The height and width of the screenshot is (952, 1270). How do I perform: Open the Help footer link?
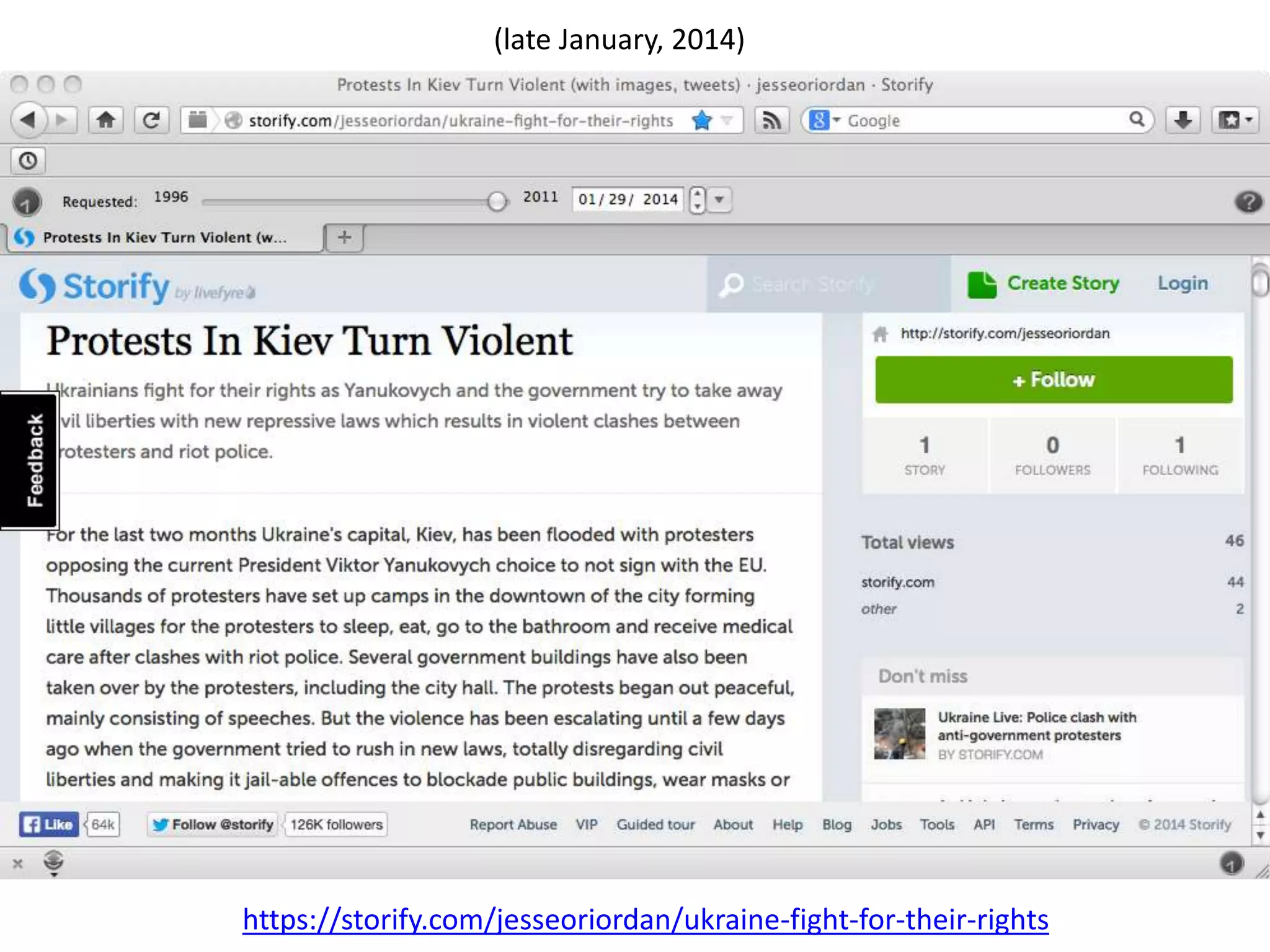[787, 825]
